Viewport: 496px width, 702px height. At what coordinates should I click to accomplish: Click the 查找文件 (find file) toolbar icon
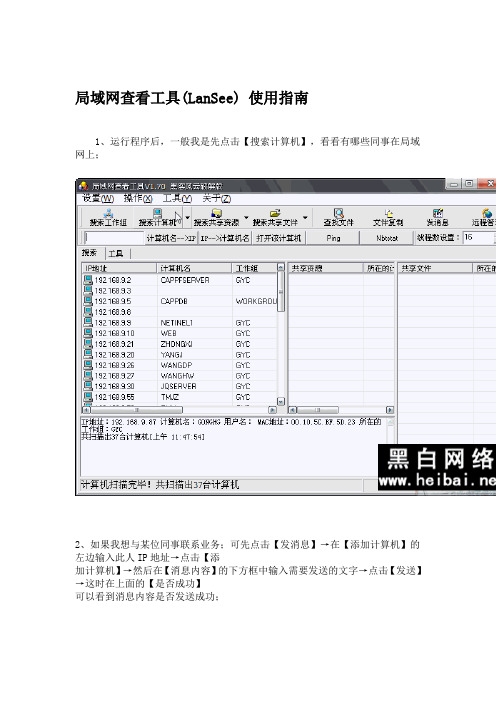tap(338, 213)
